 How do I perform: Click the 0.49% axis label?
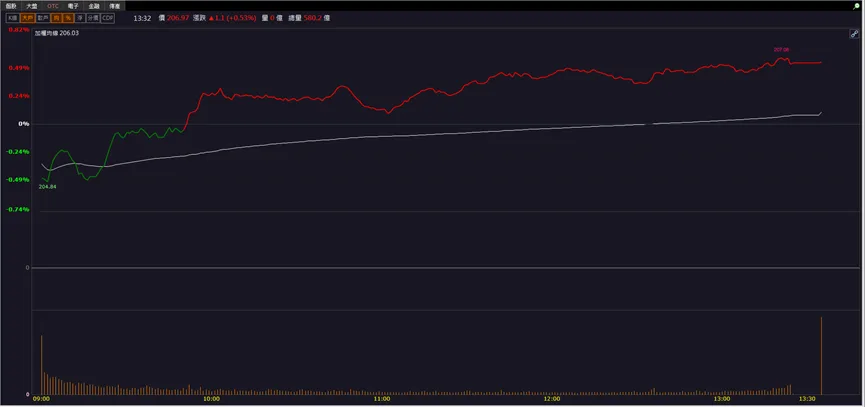click(x=20, y=68)
